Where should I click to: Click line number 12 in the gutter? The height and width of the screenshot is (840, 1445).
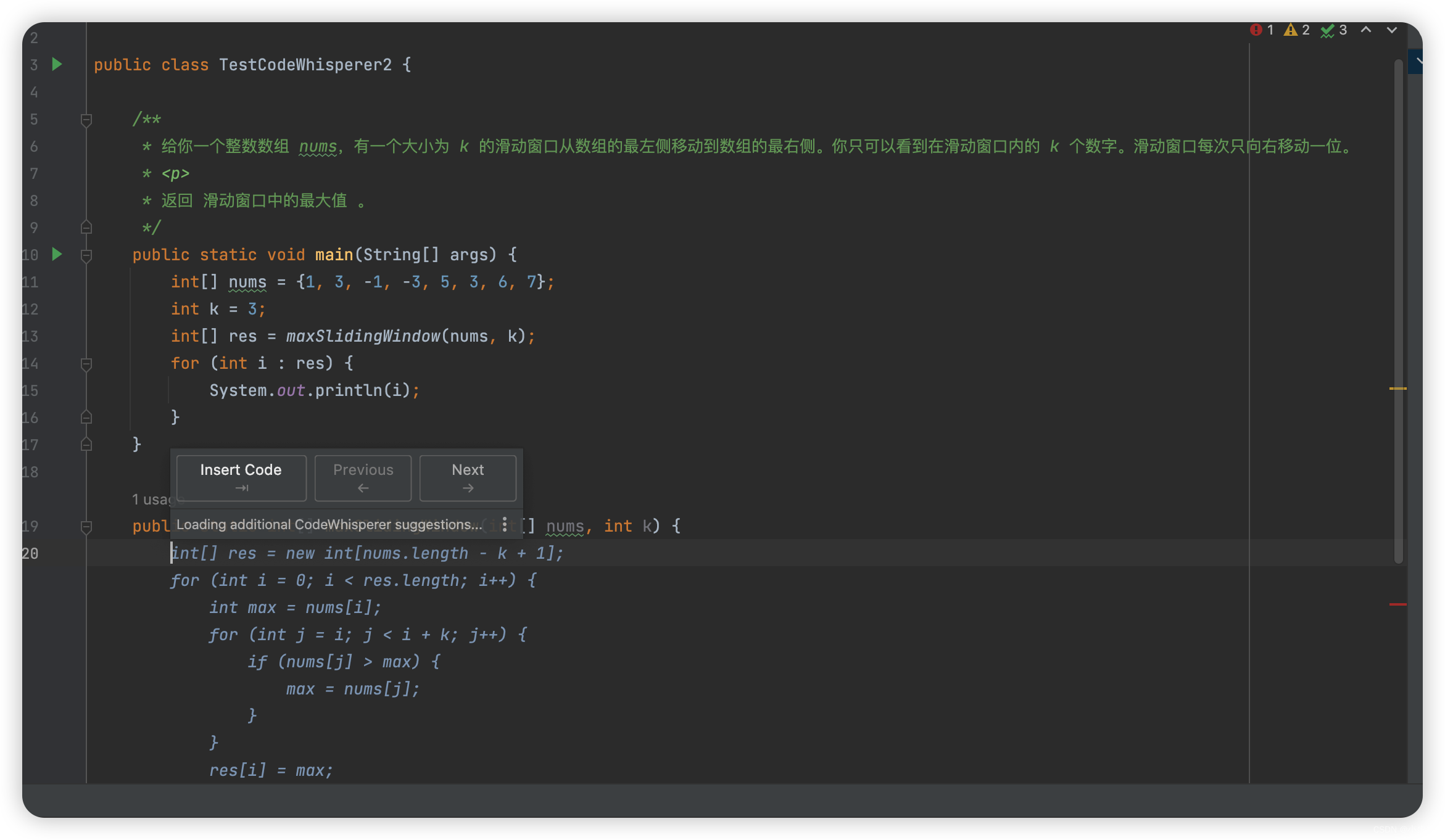click(30, 309)
